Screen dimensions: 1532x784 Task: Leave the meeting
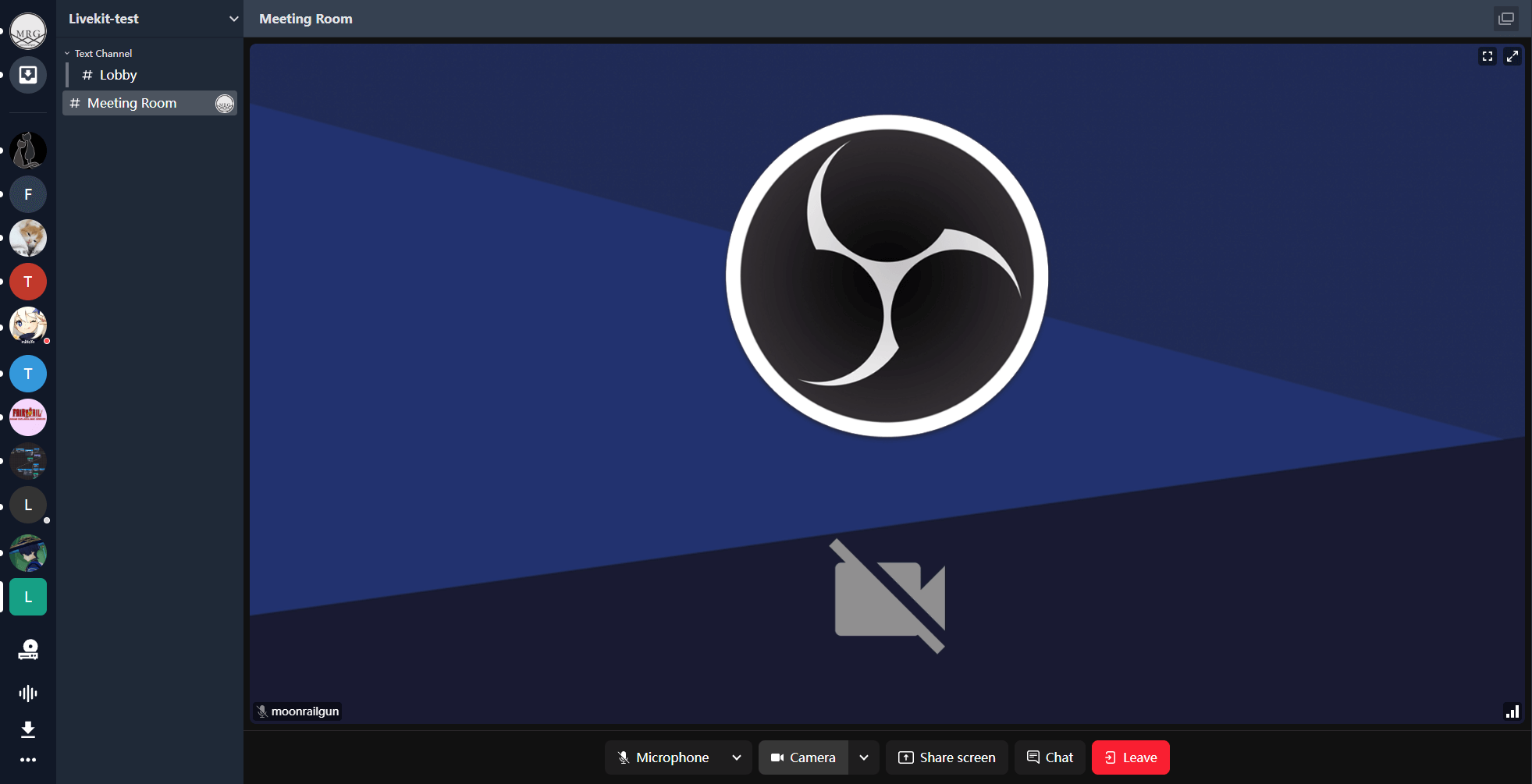point(1131,757)
